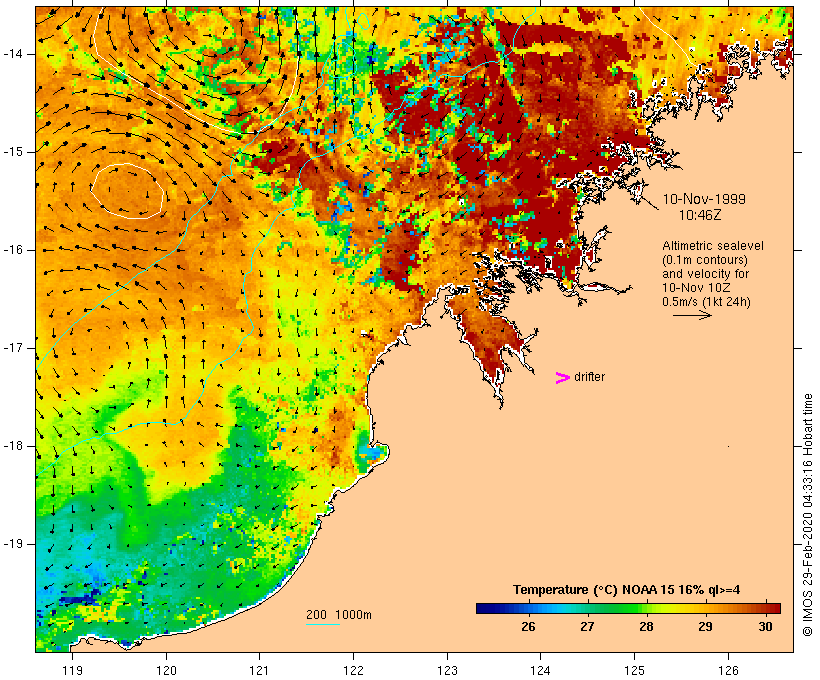Click the 0.5m/s velocity scale arrow
Screen dimensions: 820x680
click(x=692, y=315)
